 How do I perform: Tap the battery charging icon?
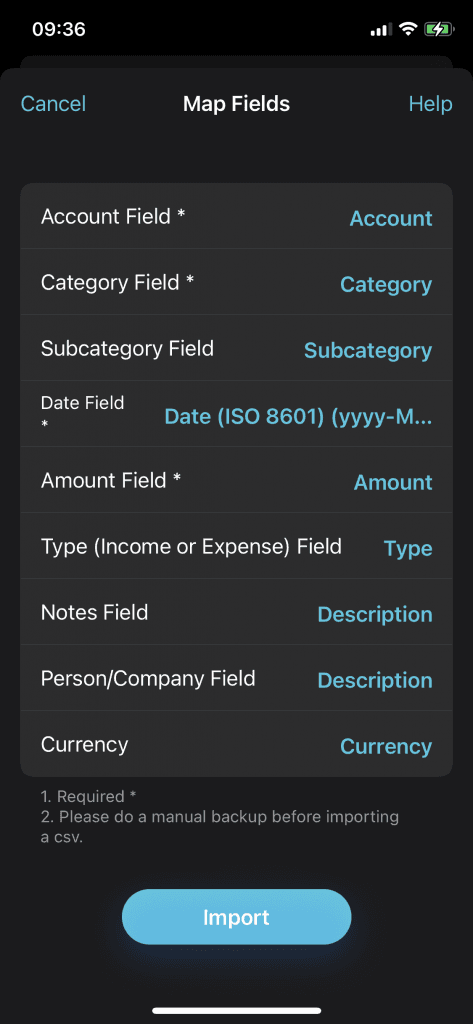[x=438, y=29]
